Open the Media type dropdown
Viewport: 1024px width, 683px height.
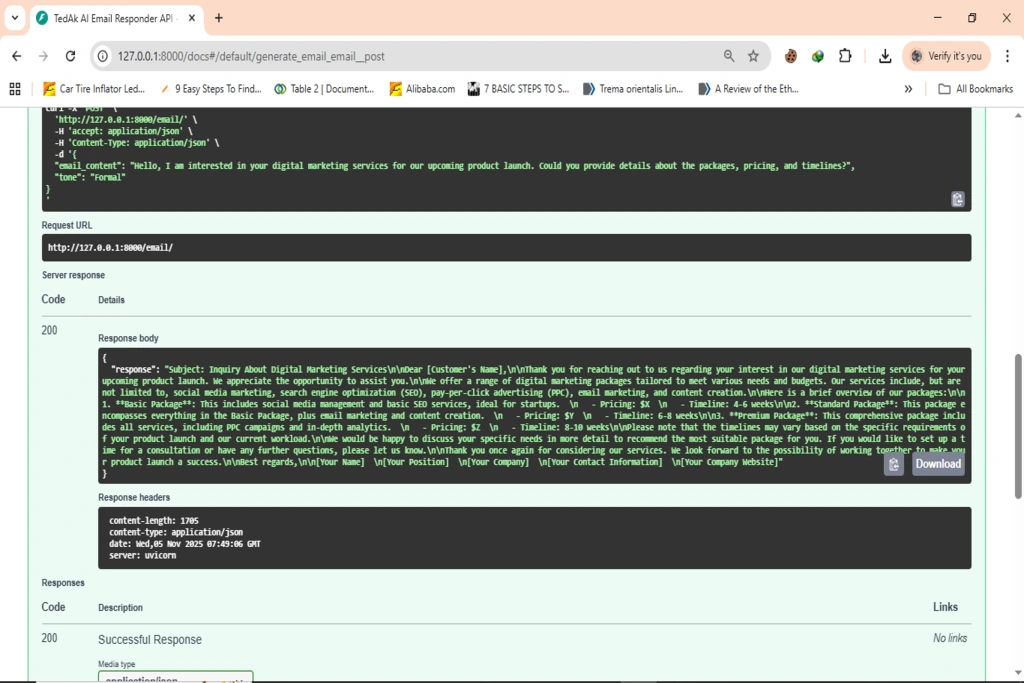[176, 676]
